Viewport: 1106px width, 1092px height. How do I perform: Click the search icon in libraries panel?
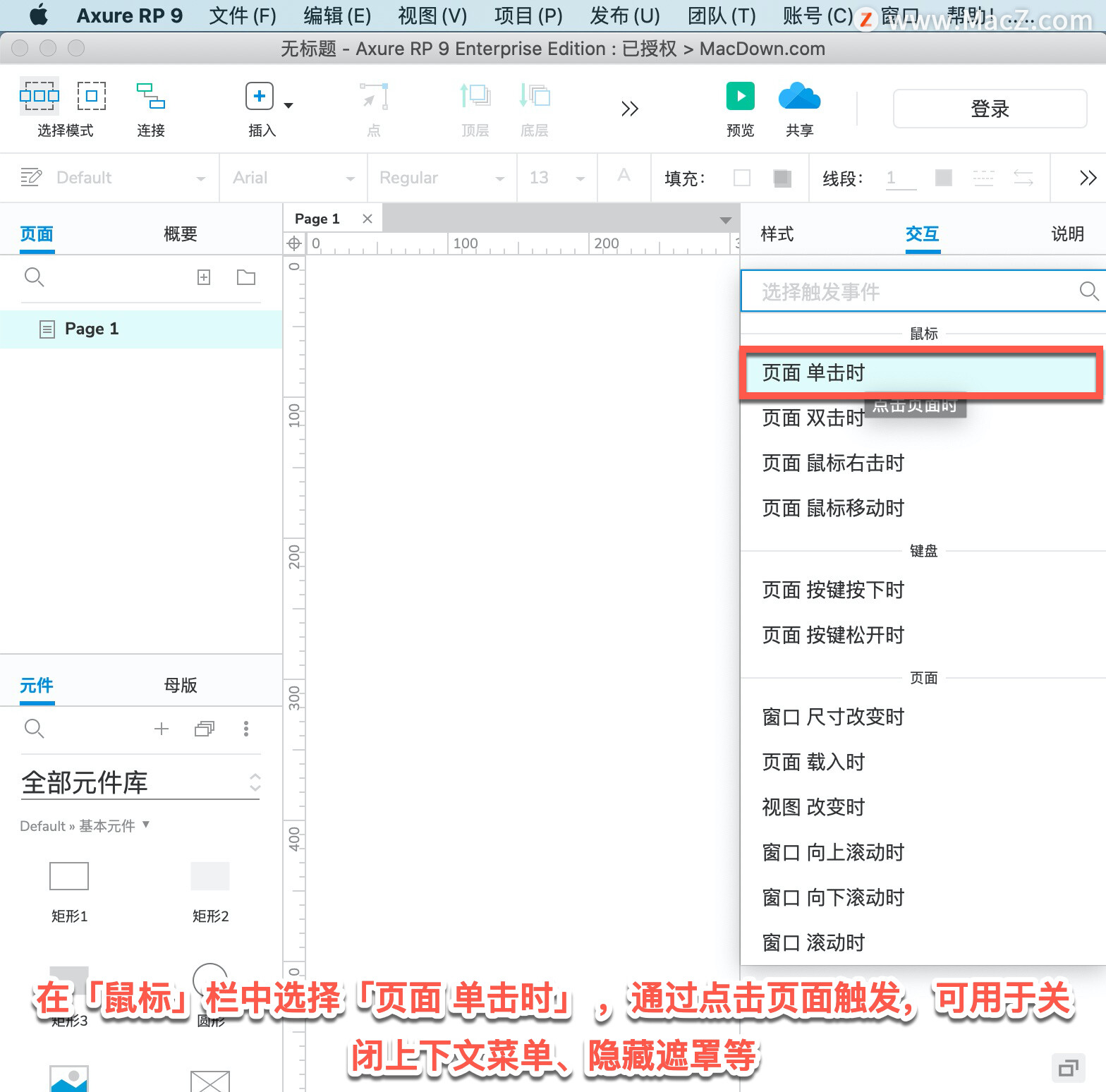point(34,729)
